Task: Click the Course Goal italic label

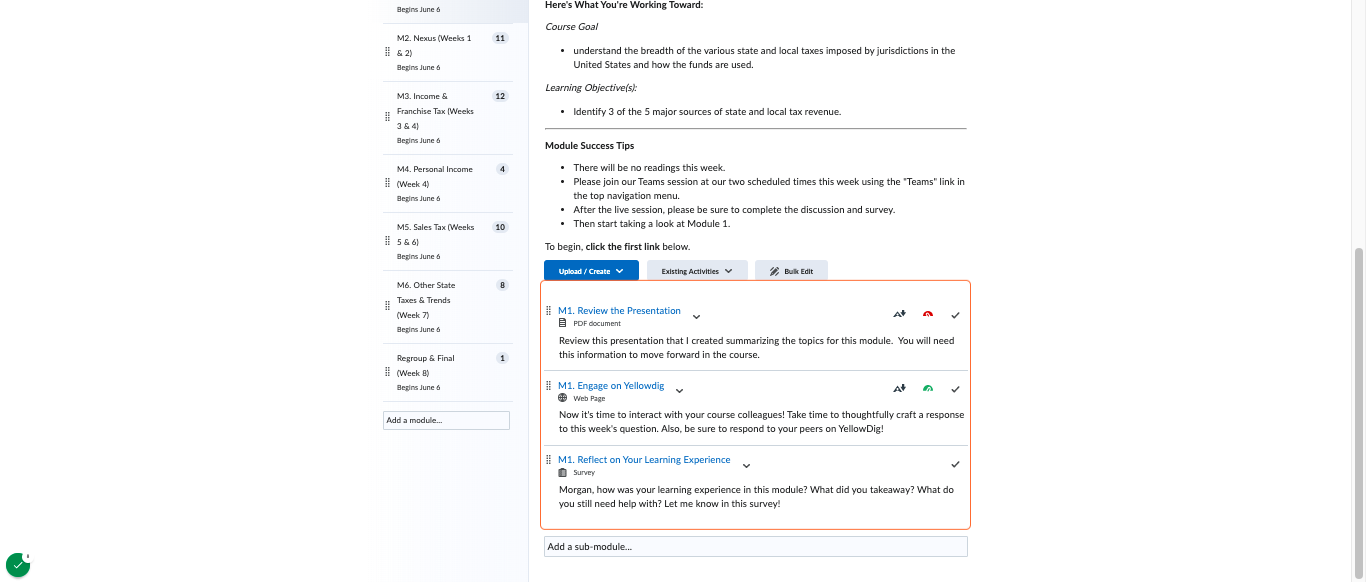Action: (x=572, y=27)
